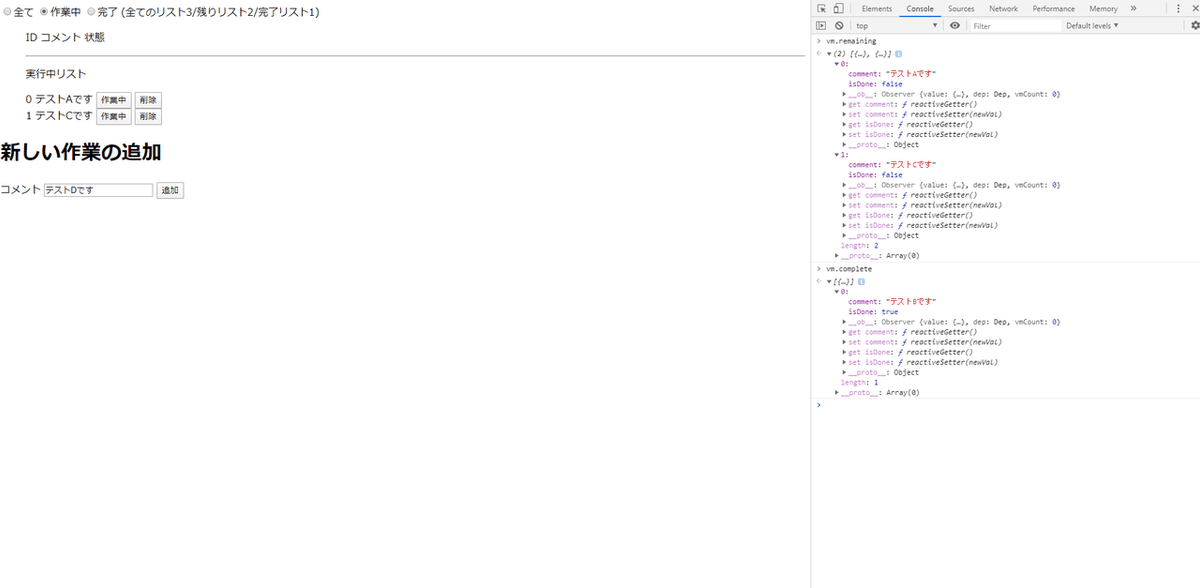Collapse the vm.remaining array output

829,53
